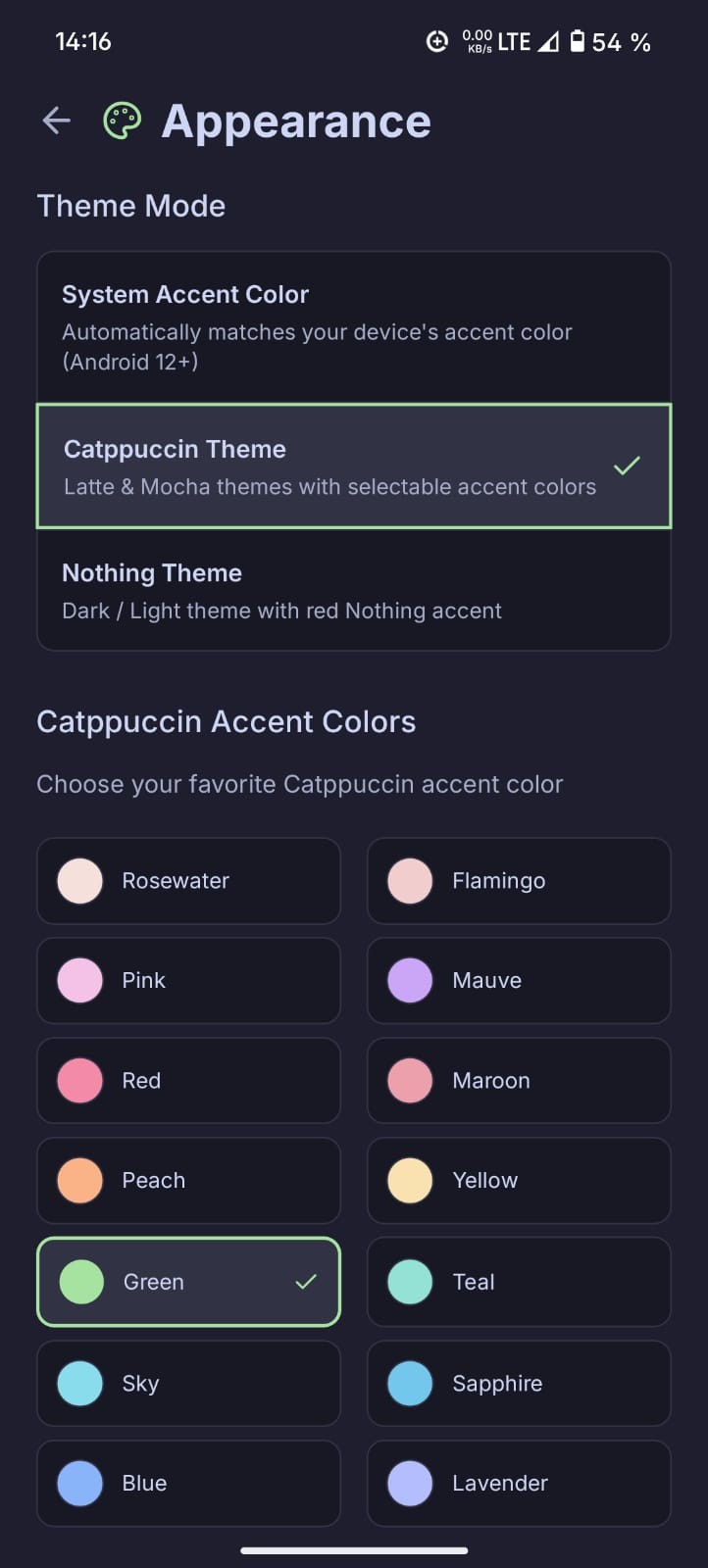The width and height of the screenshot is (708, 1568).
Task: Pick the Sky accent color
Action: pyautogui.click(x=188, y=1383)
